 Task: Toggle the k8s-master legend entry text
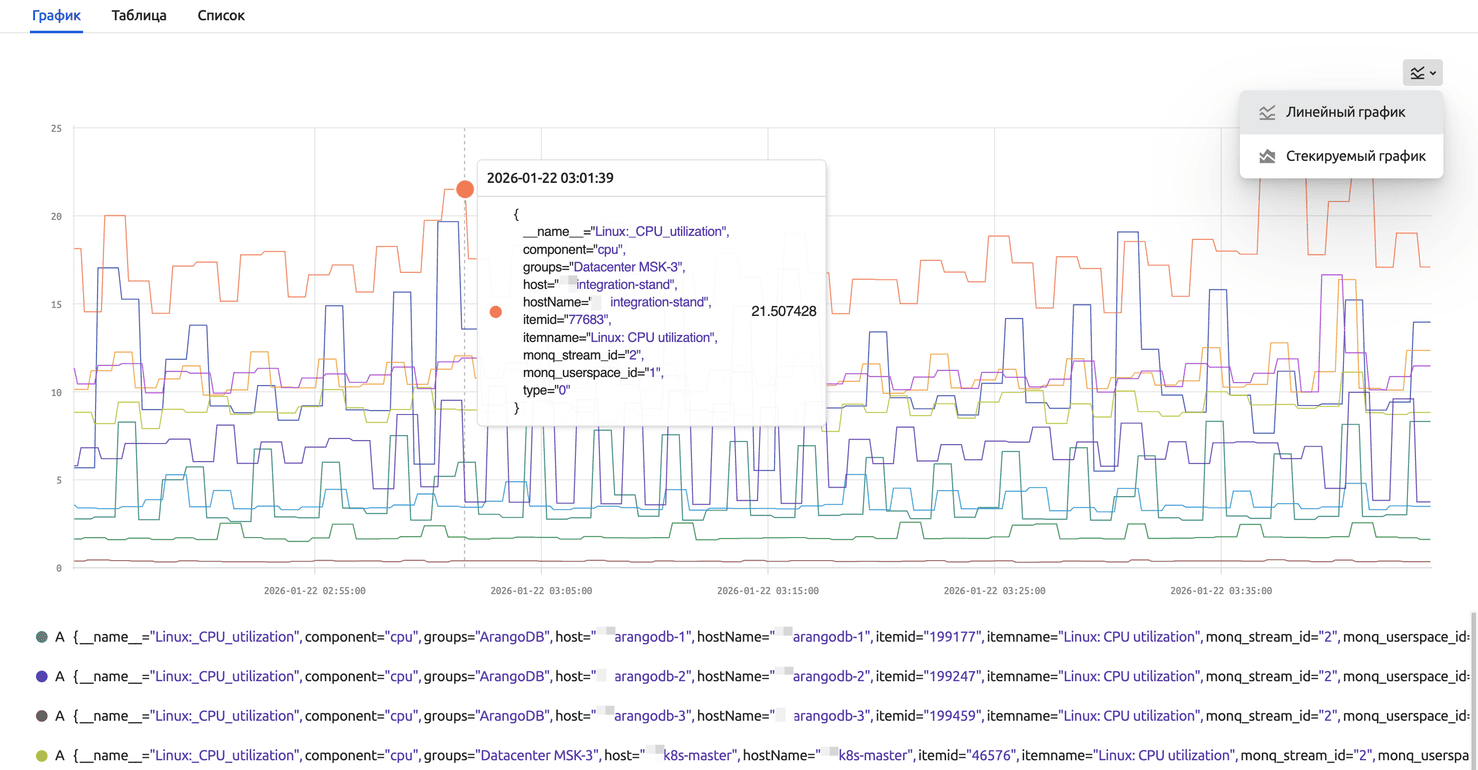600,756
